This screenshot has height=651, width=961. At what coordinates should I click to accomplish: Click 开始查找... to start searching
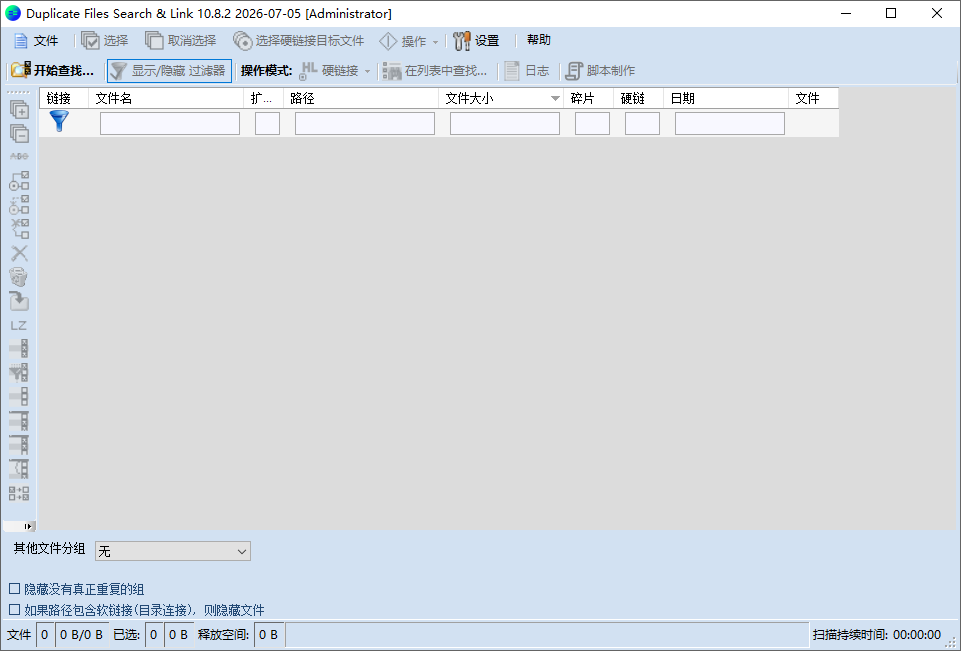coord(53,70)
